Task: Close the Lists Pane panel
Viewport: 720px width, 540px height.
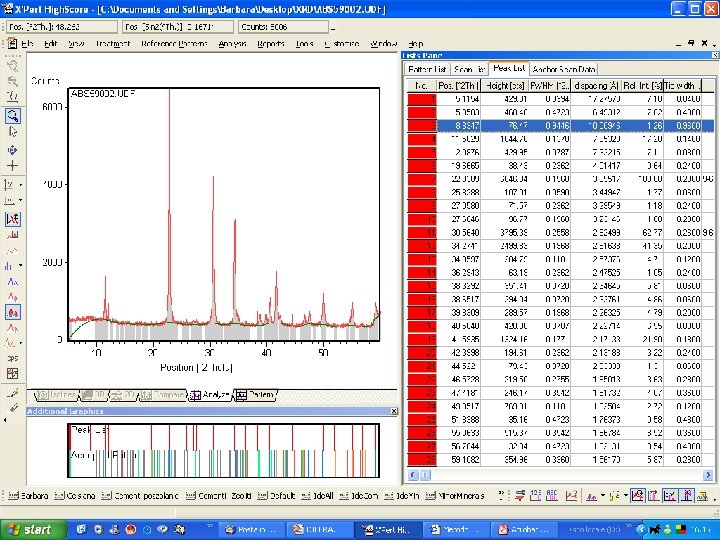Action: (715, 55)
